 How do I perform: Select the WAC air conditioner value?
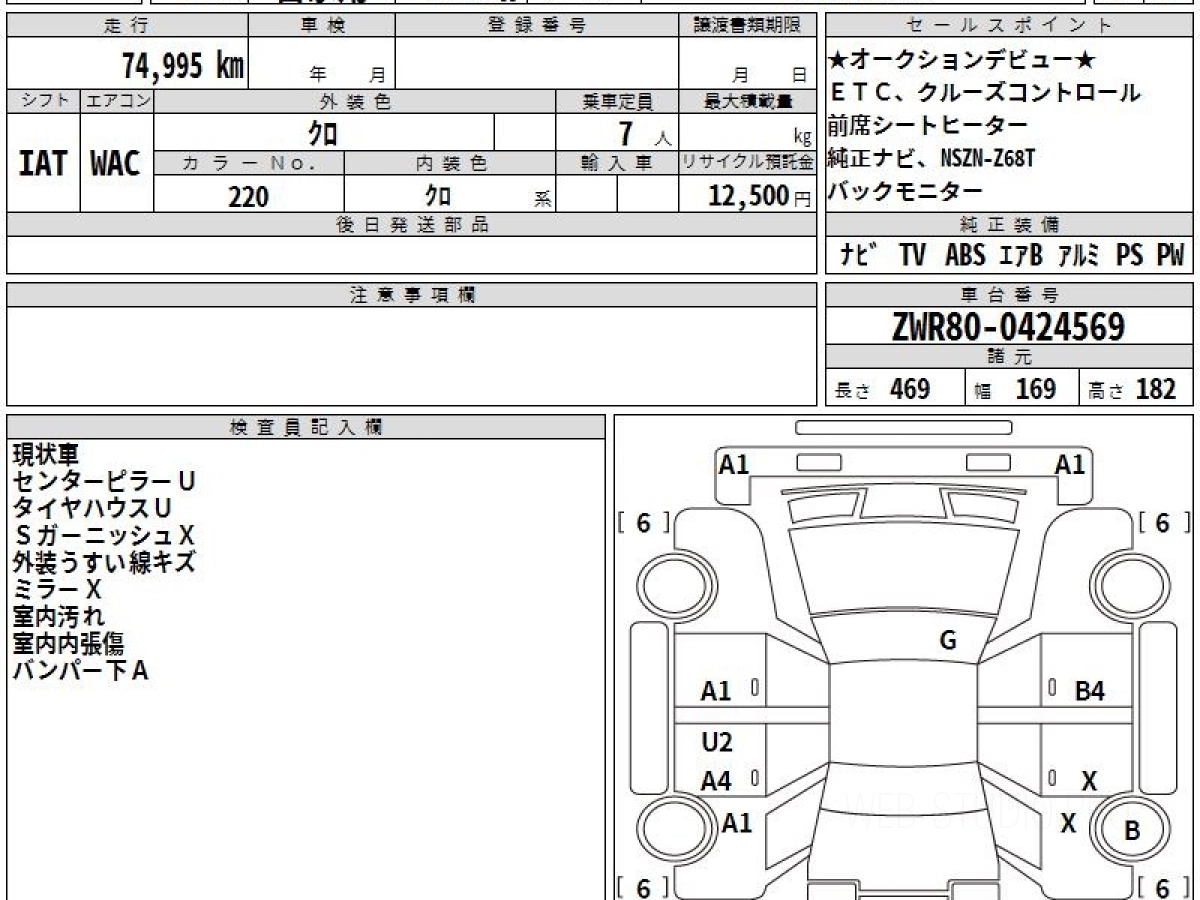tap(116, 164)
